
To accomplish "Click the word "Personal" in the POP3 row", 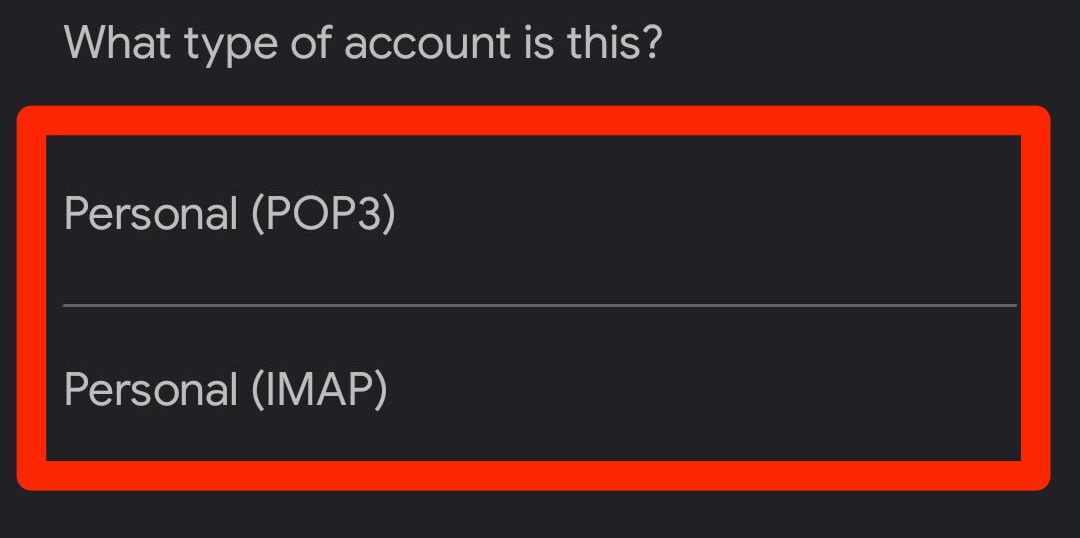I will tap(151, 215).
